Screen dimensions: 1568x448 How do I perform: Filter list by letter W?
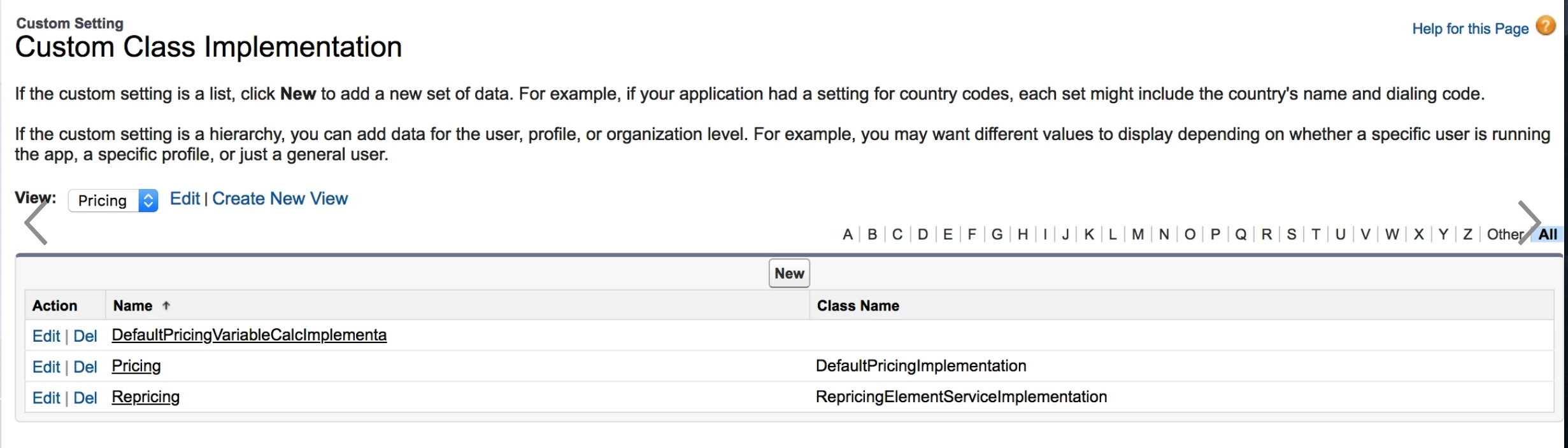click(1392, 234)
